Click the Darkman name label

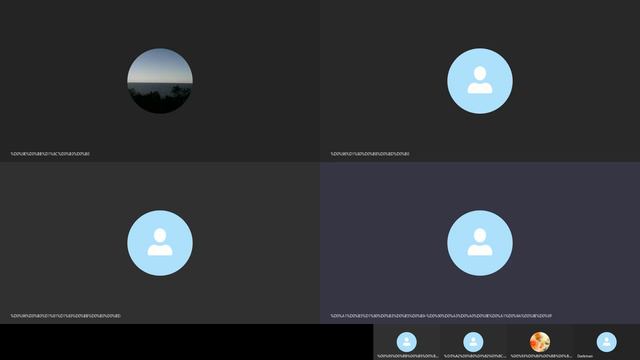point(585,356)
